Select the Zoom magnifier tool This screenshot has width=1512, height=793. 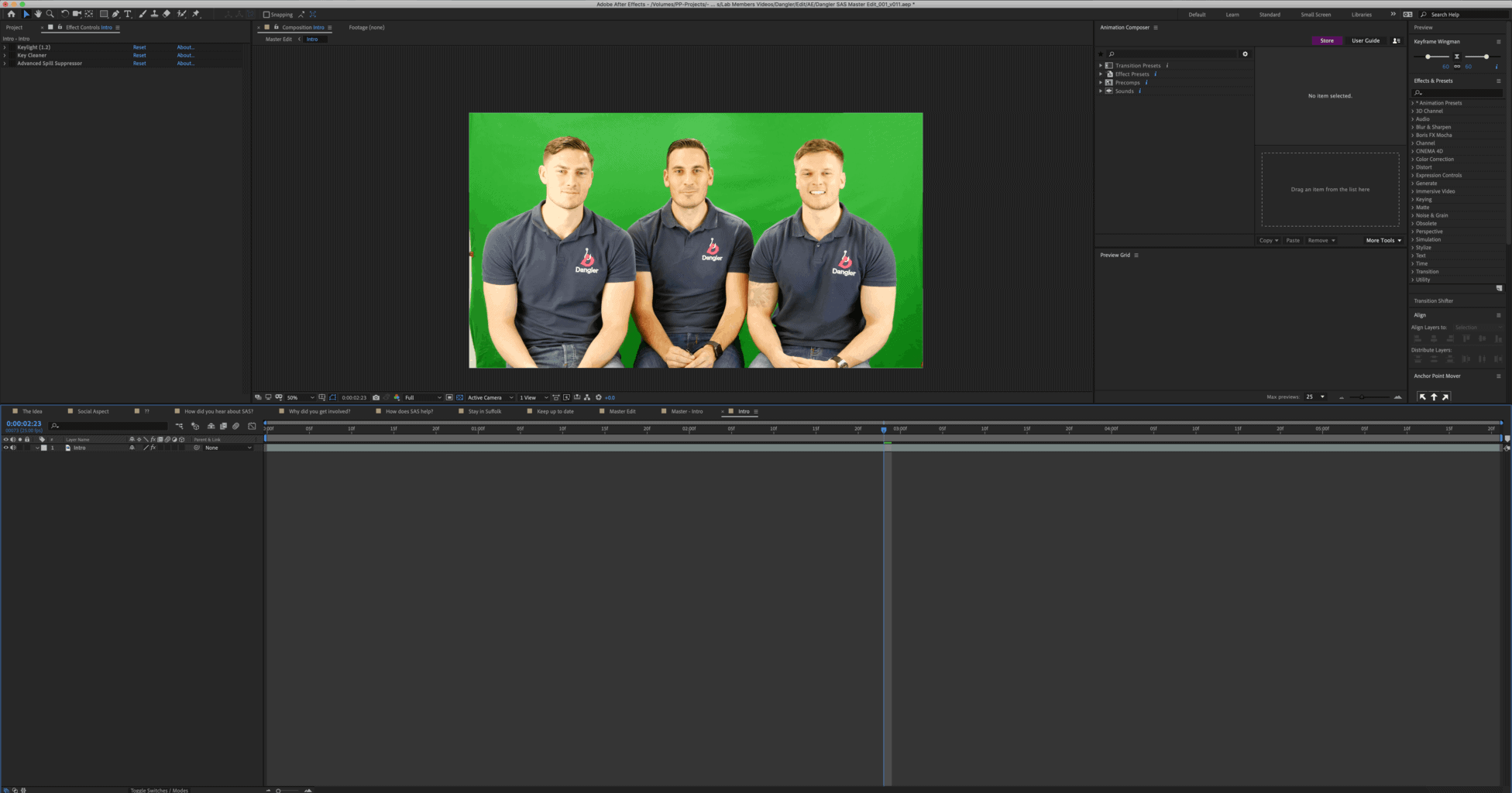tap(50, 14)
